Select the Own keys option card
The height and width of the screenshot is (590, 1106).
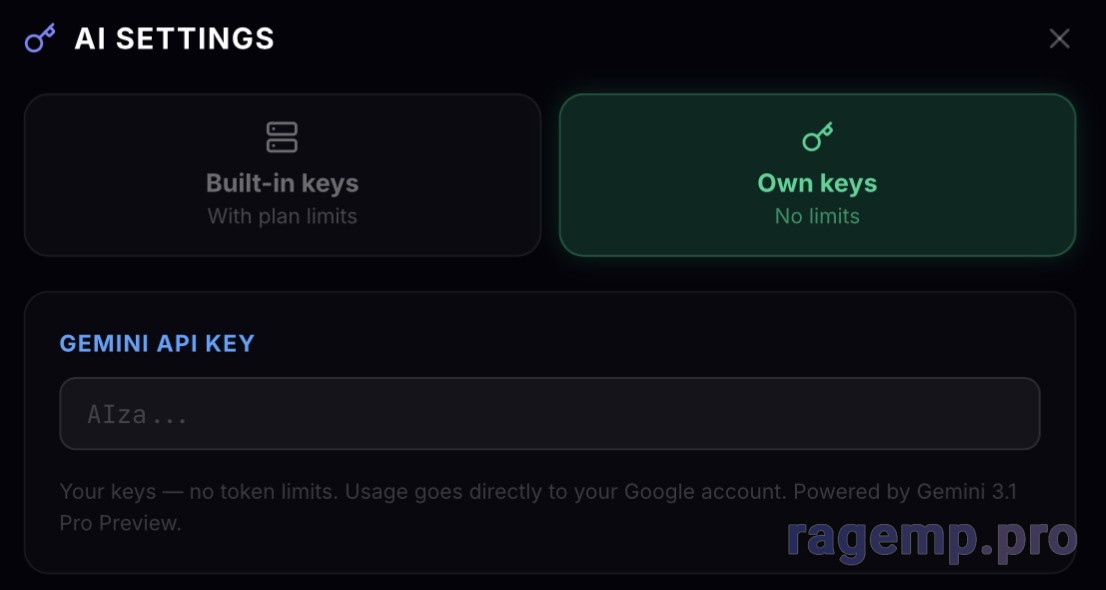[x=817, y=175]
